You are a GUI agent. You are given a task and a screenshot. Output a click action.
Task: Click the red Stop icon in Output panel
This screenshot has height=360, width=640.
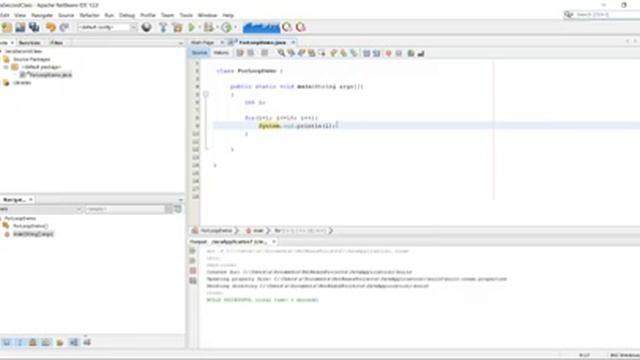point(193,271)
